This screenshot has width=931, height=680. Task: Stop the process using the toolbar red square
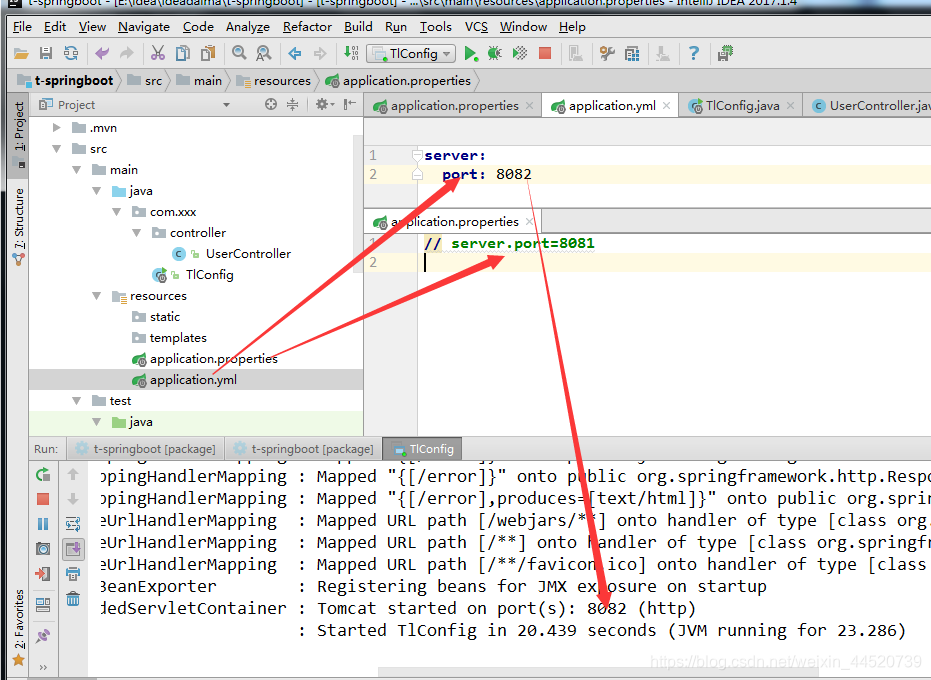click(544, 53)
